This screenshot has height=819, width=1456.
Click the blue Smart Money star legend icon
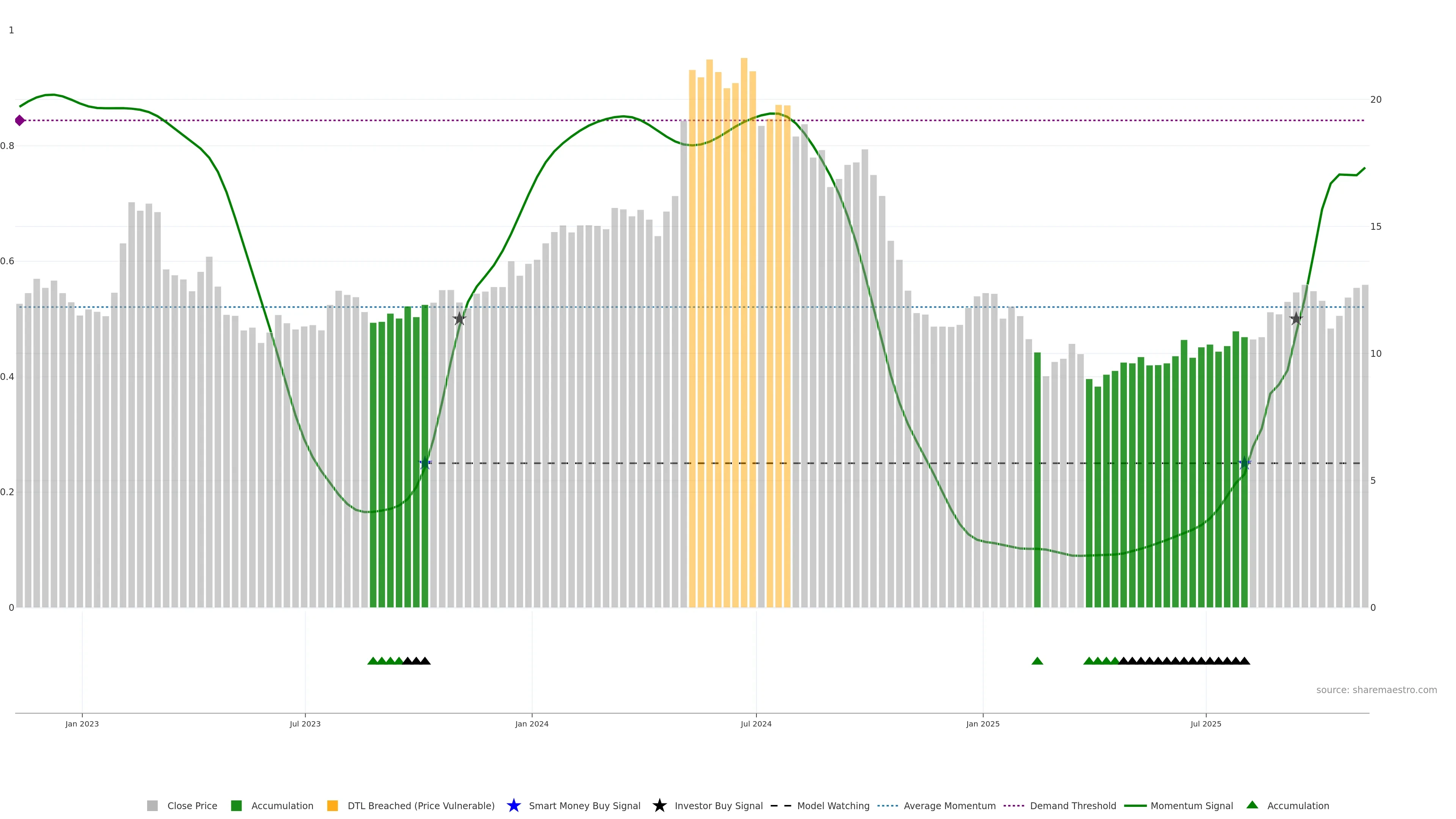(513, 805)
